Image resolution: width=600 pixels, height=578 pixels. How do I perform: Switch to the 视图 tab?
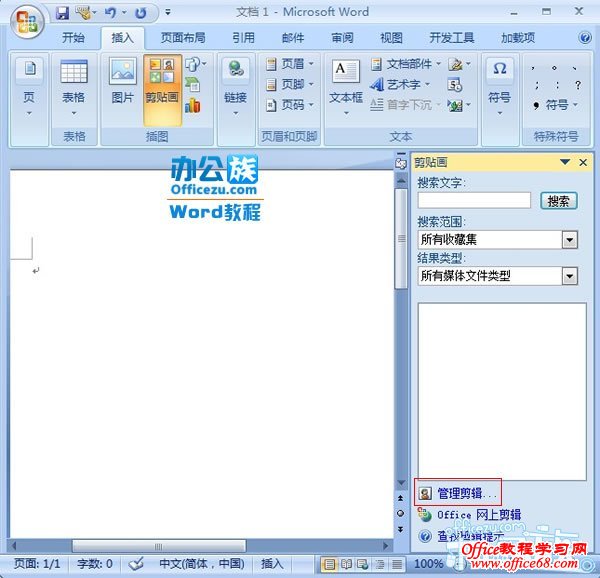pyautogui.click(x=391, y=38)
